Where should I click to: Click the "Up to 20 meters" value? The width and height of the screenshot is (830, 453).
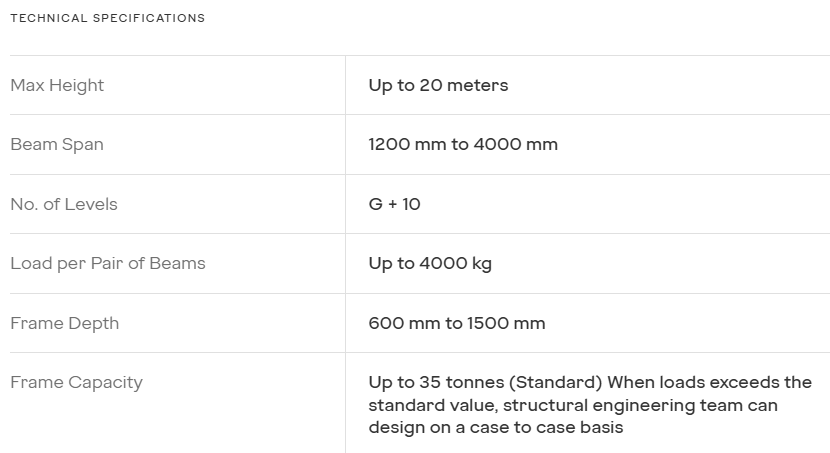tap(438, 85)
